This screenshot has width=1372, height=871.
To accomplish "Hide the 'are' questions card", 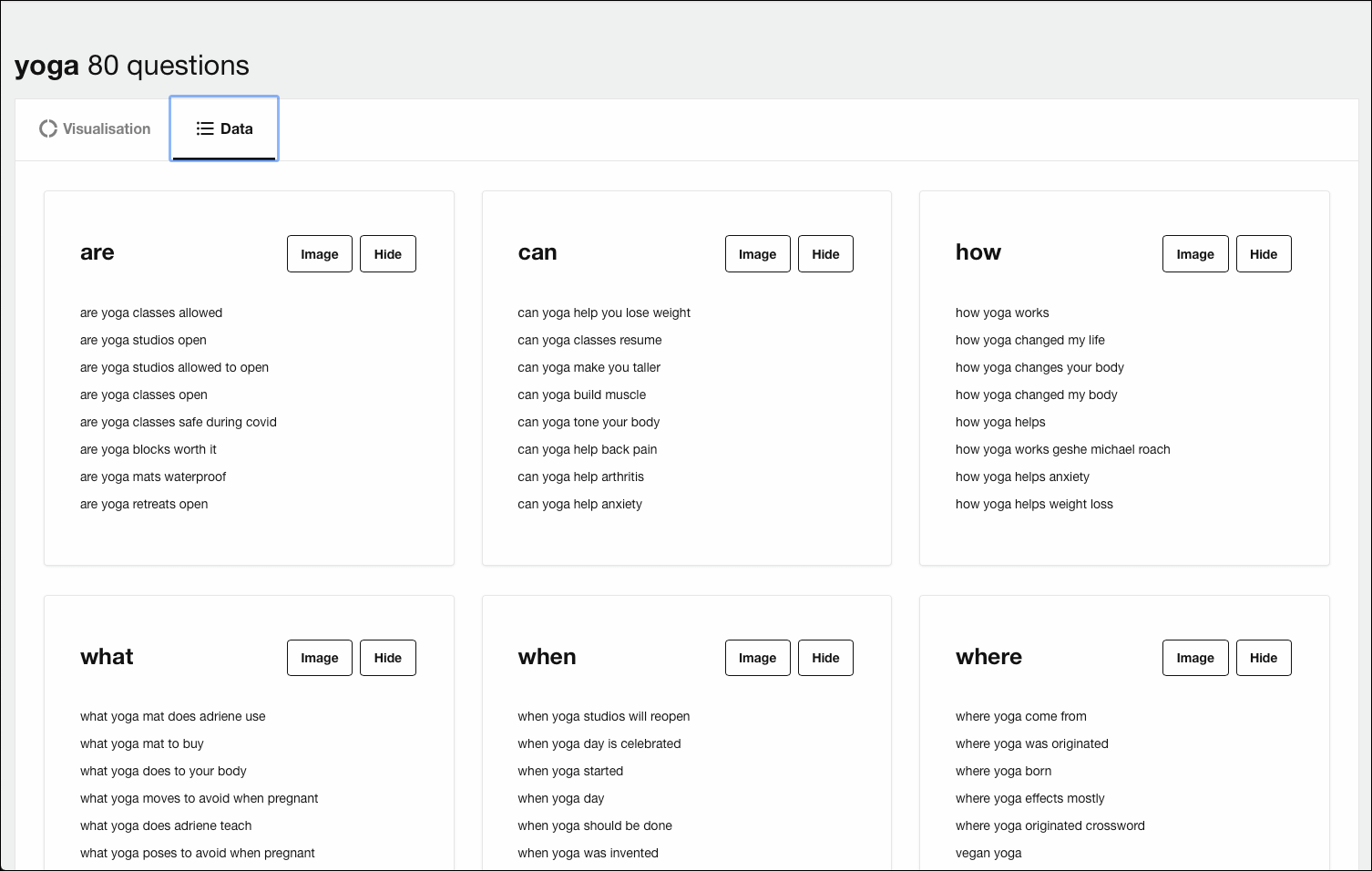I will click(x=387, y=254).
